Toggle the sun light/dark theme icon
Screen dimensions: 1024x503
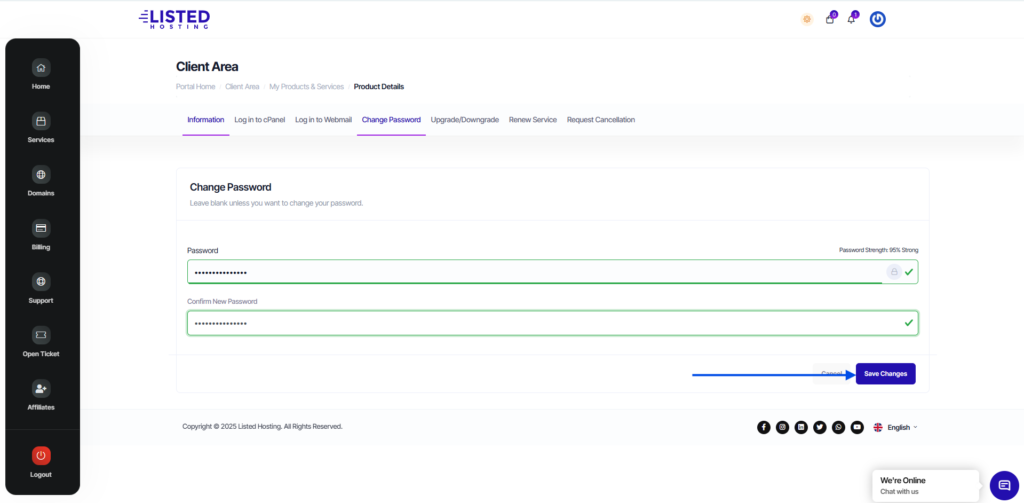[807, 19]
